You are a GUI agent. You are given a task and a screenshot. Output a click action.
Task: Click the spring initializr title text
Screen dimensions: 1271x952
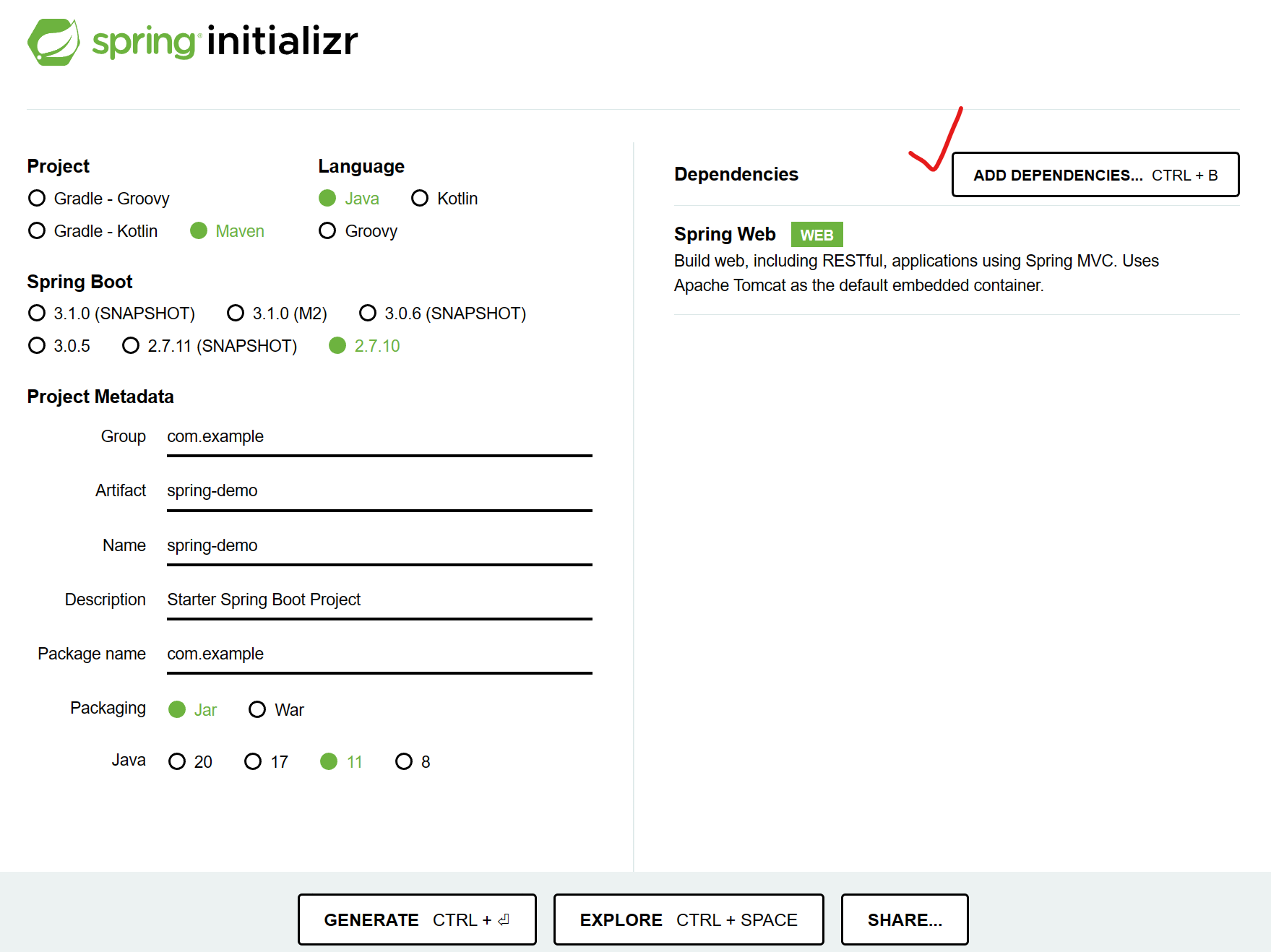pyautogui.click(x=225, y=41)
